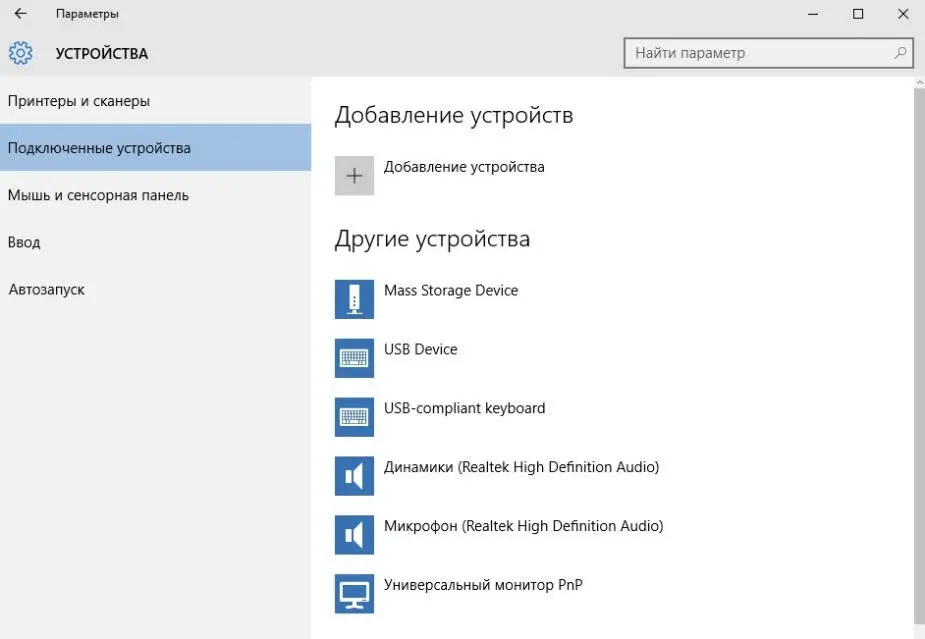Open Мышь и сенсорная панель settings

click(98, 195)
